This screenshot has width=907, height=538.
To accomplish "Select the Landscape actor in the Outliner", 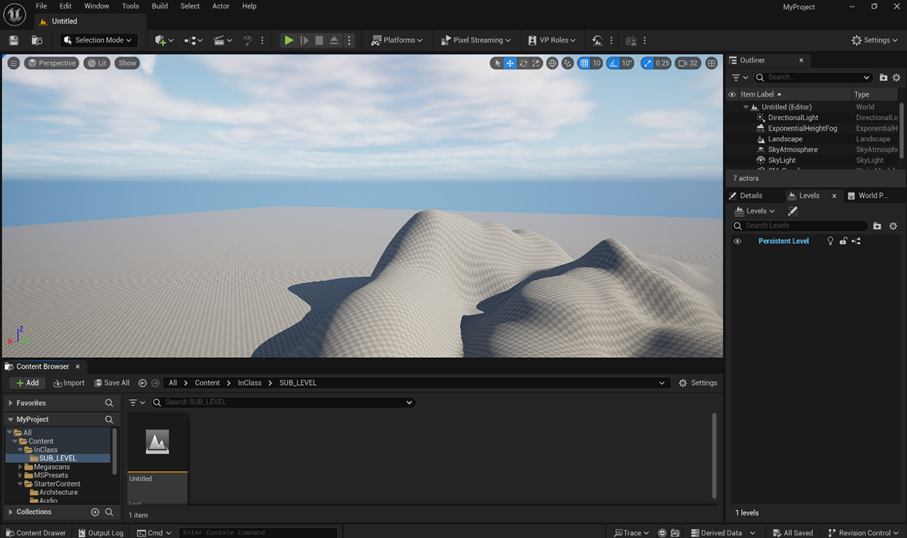I will point(785,139).
